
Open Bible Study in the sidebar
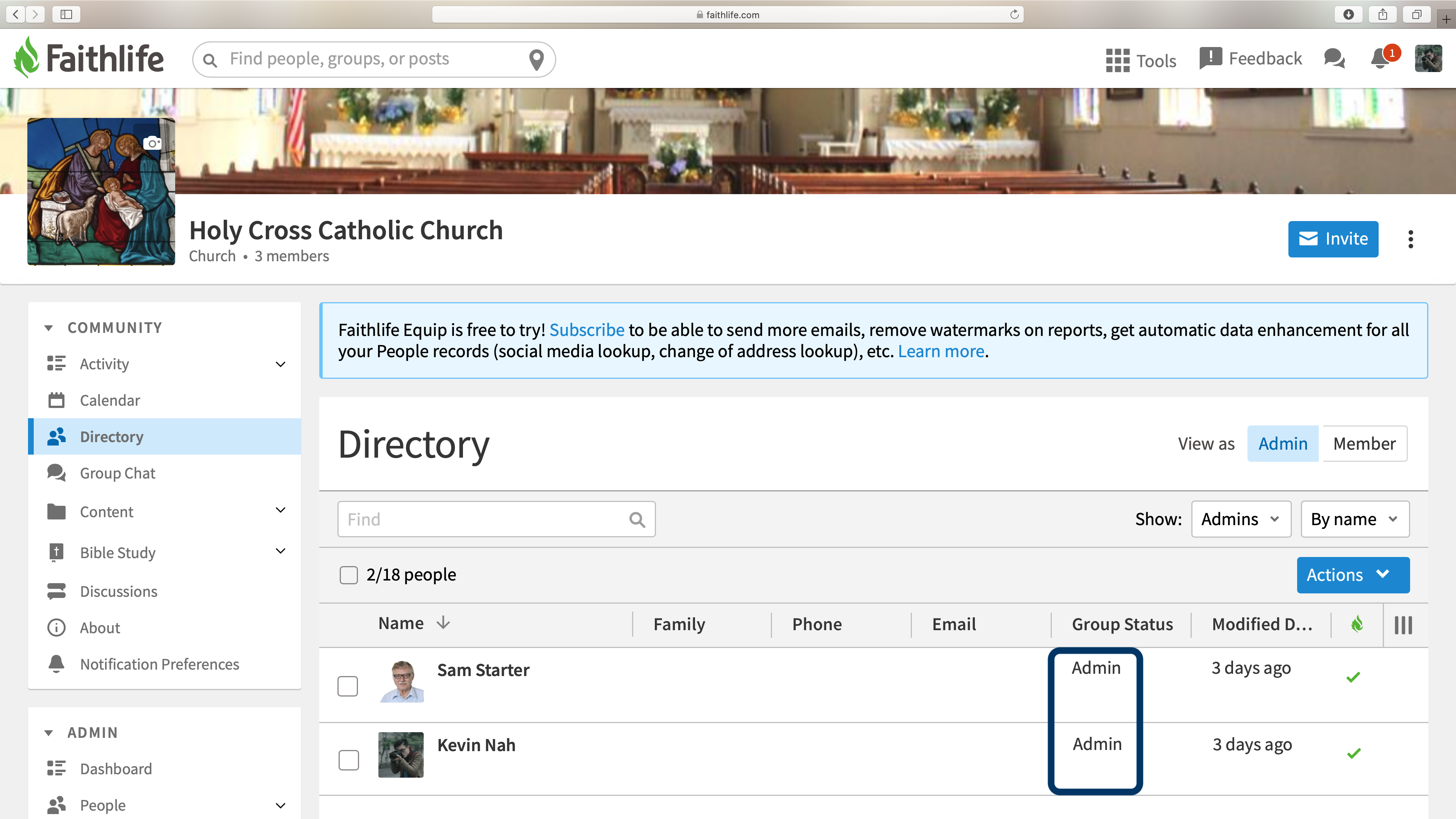pyautogui.click(x=118, y=553)
